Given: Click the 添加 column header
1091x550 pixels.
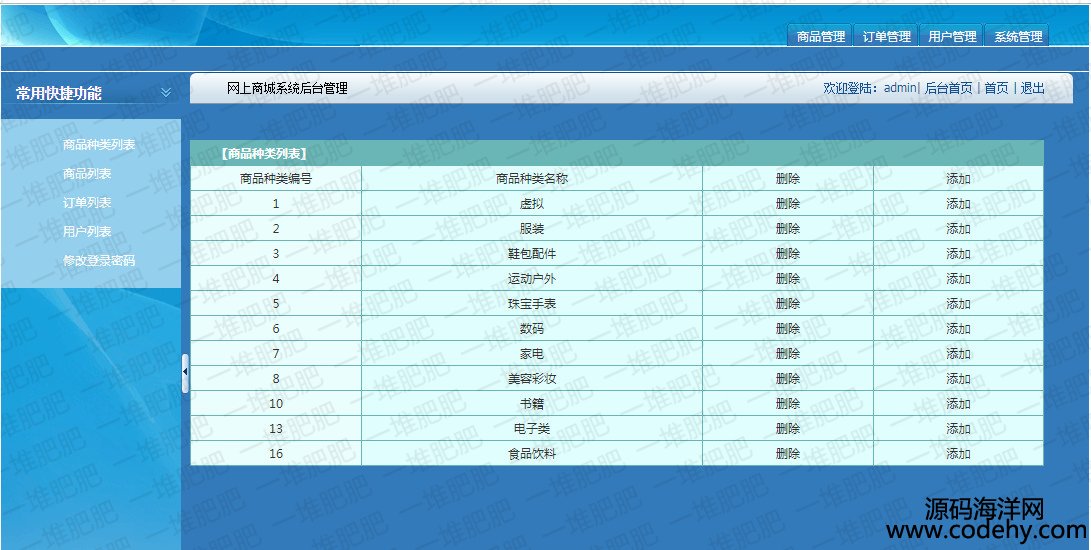Looking at the screenshot, I should coord(958,179).
